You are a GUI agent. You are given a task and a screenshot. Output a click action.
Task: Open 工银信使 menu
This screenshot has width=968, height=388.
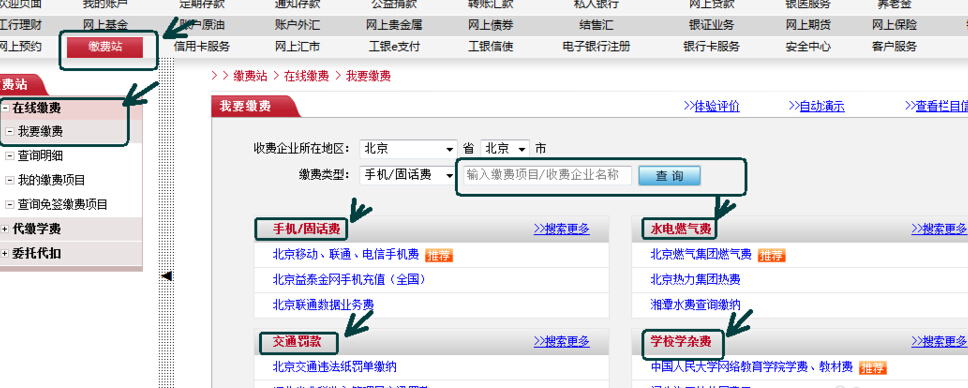[490, 46]
